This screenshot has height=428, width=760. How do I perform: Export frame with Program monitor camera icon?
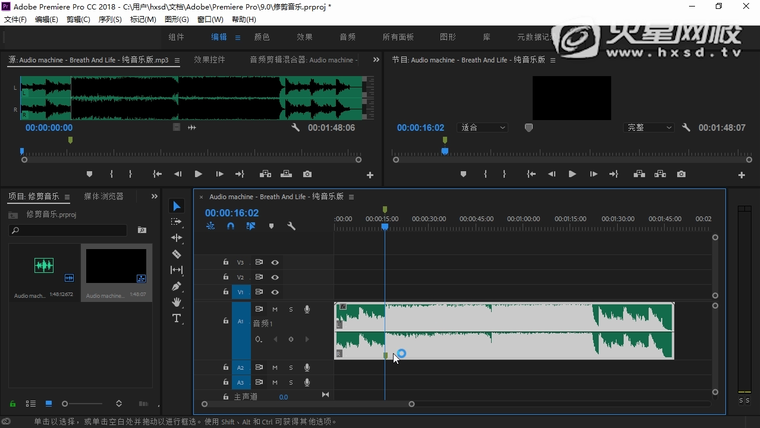click(x=681, y=174)
